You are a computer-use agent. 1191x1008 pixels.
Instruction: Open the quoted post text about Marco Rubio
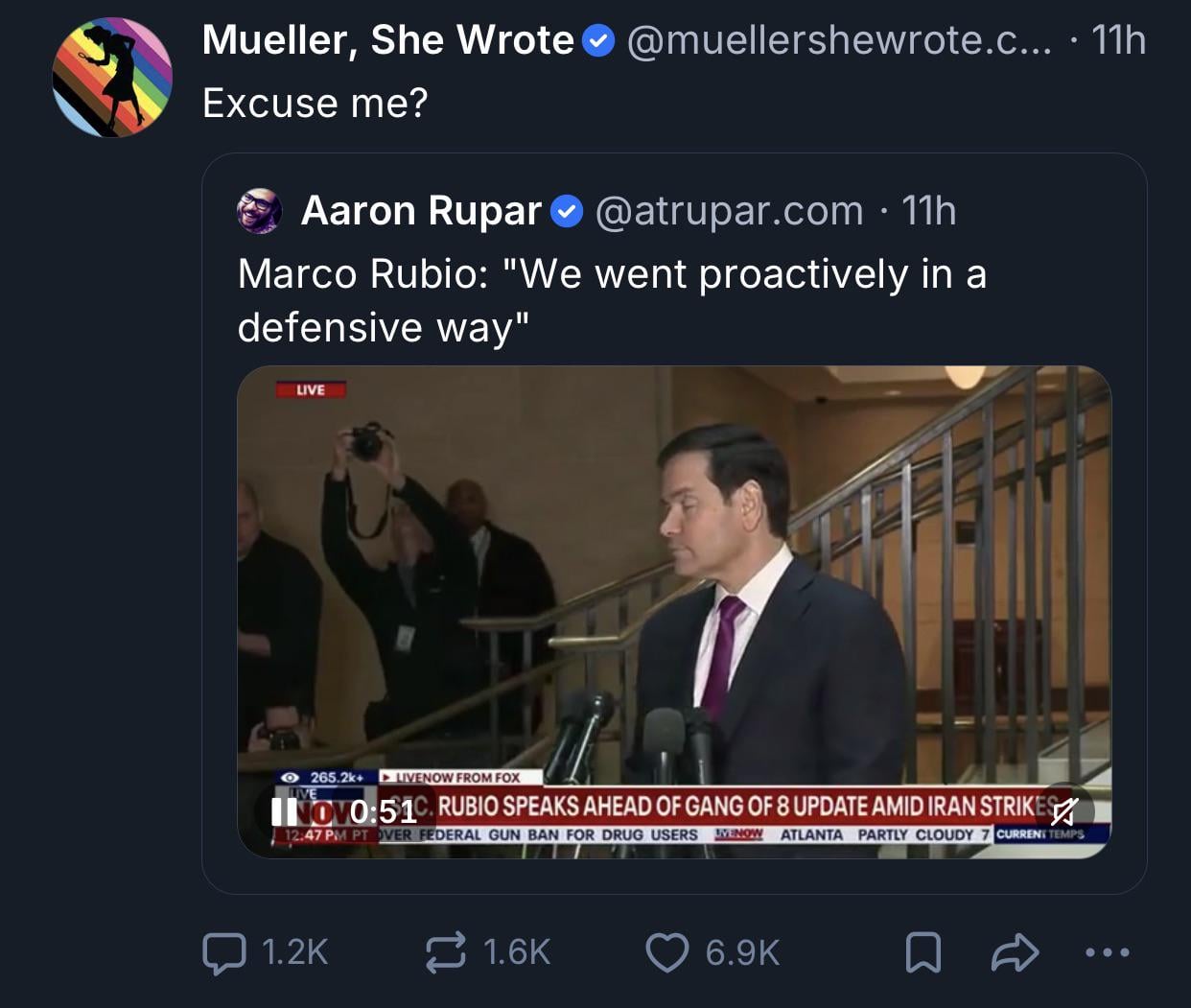(x=612, y=300)
